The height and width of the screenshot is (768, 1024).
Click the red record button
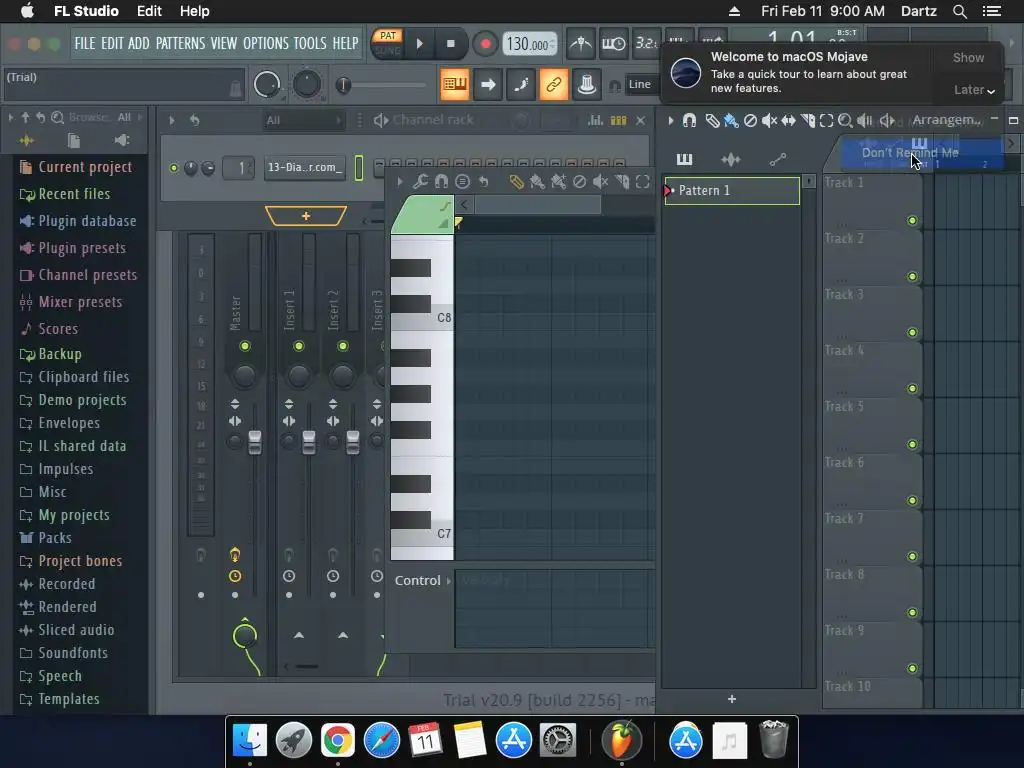coord(485,44)
